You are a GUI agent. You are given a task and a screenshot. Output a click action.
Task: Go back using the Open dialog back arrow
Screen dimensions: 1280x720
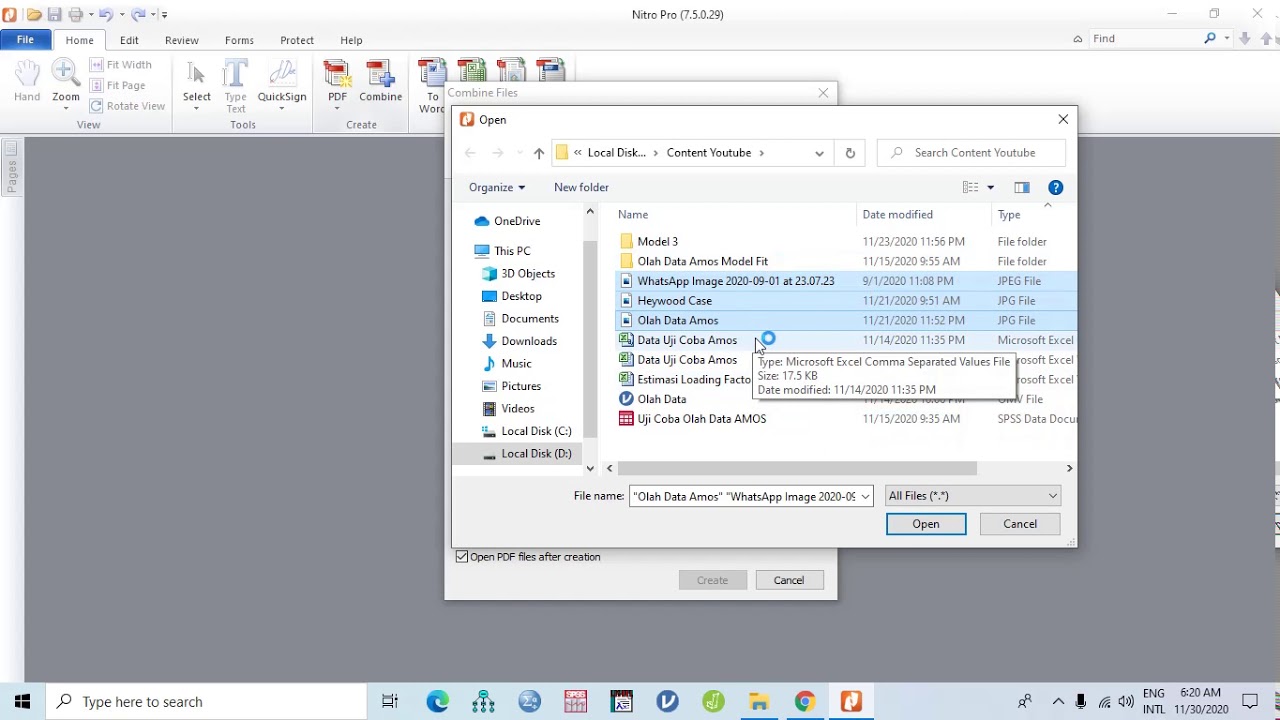pyautogui.click(x=470, y=153)
